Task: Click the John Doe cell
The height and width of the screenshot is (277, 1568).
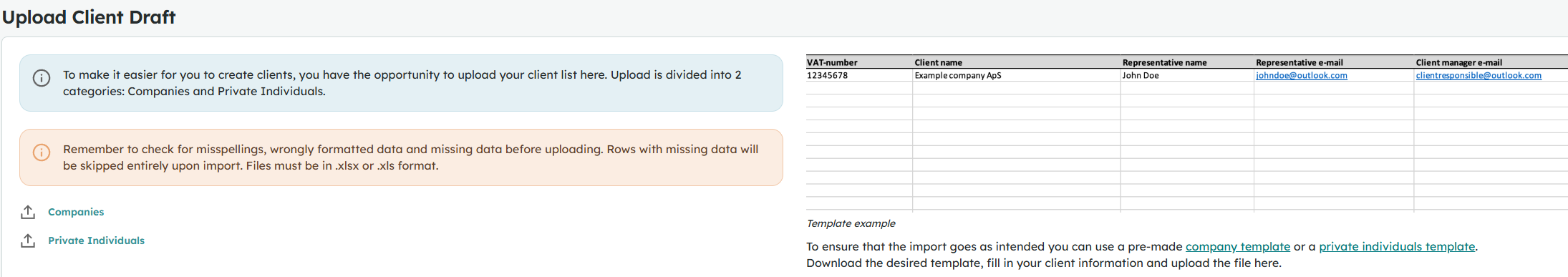Action: tap(1140, 75)
